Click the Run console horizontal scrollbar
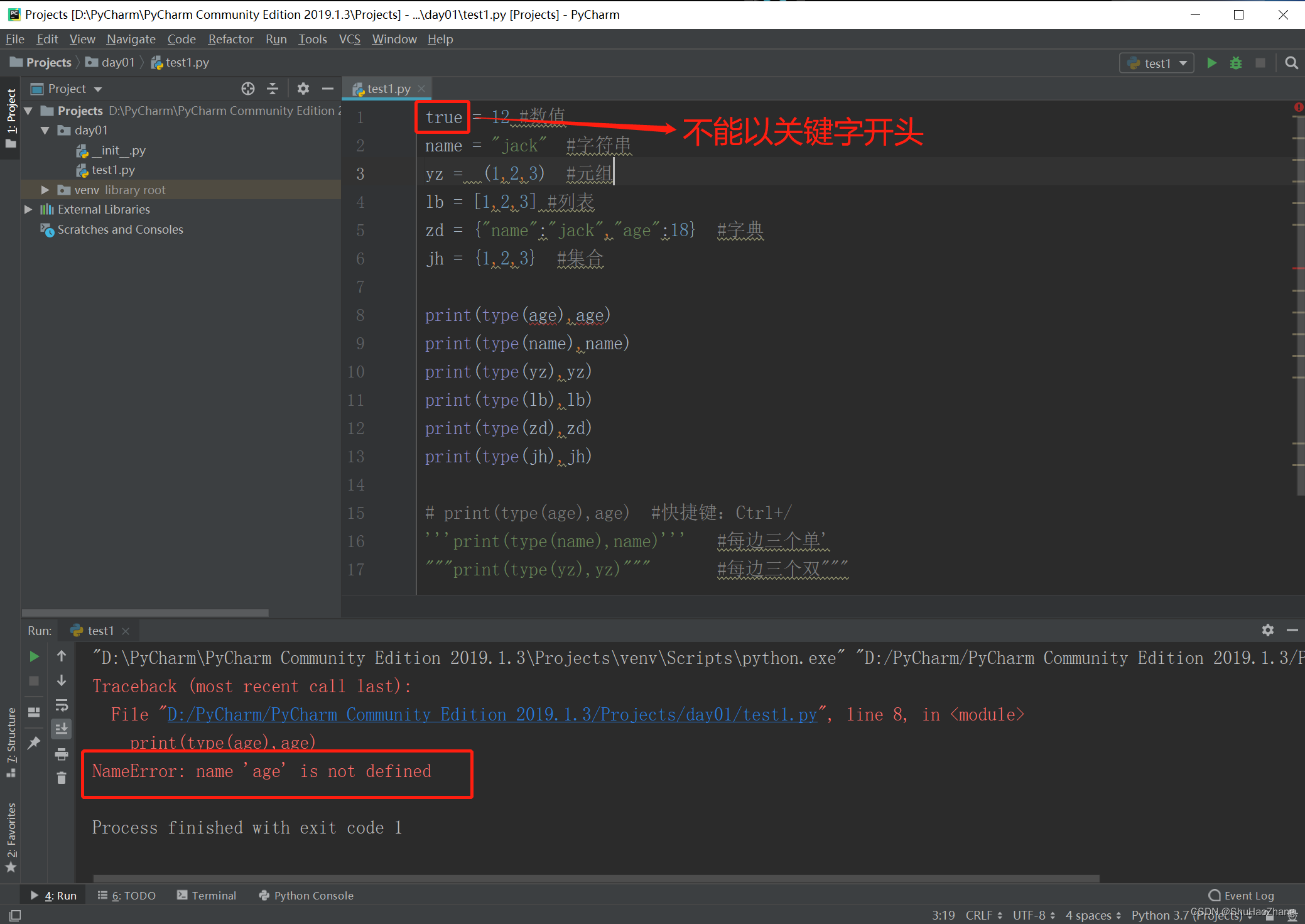Image resolution: width=1305 pixels, height=924 pixels. point(597,878)
